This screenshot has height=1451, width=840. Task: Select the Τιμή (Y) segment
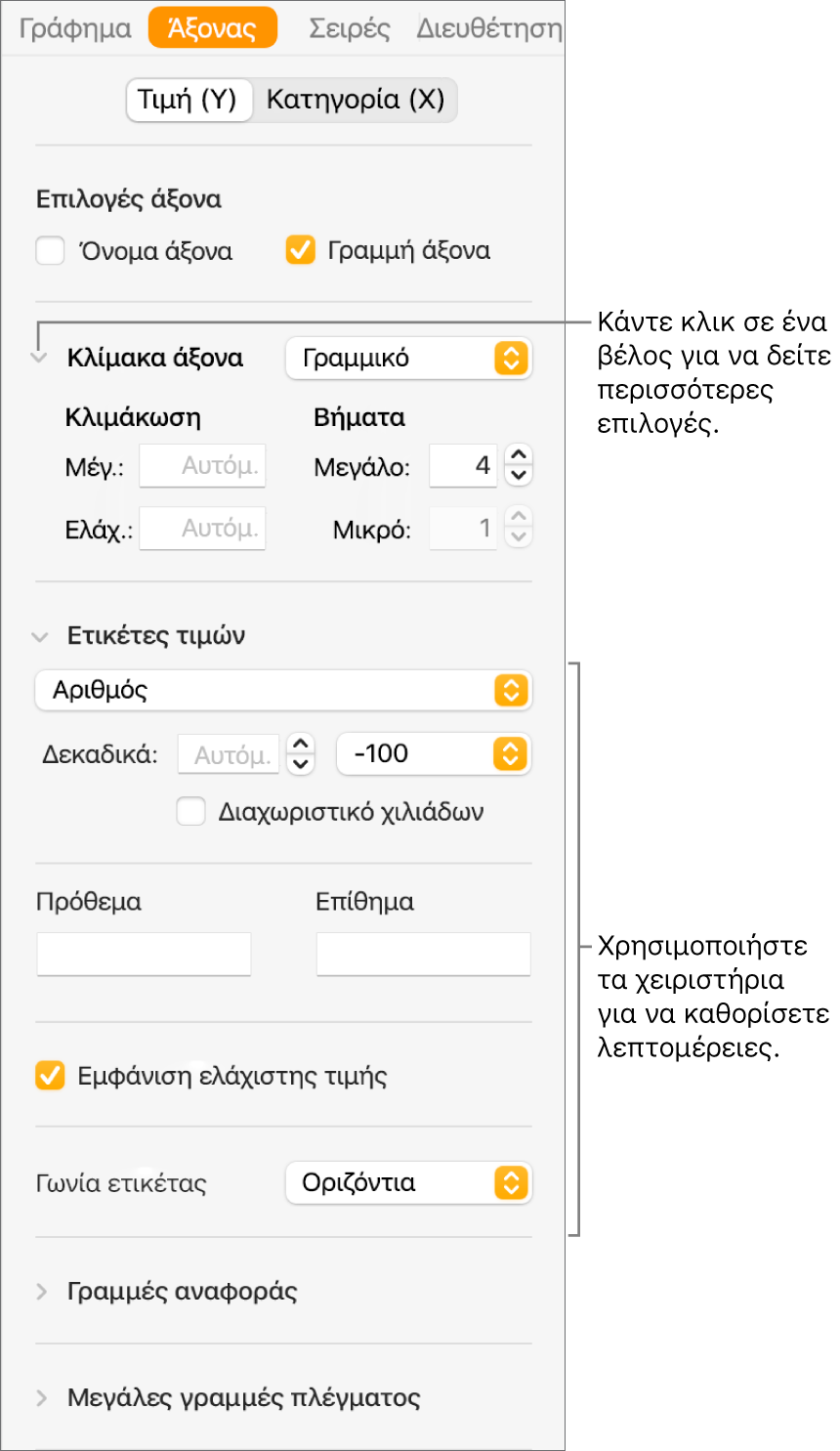pos(189,100)
